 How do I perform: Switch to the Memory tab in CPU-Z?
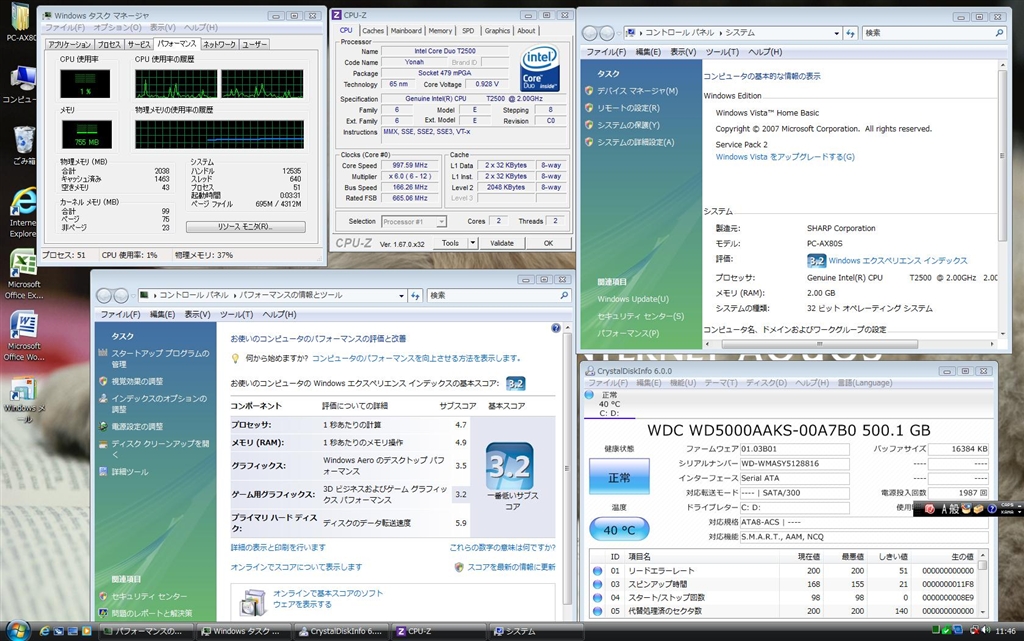coord(440,31)
